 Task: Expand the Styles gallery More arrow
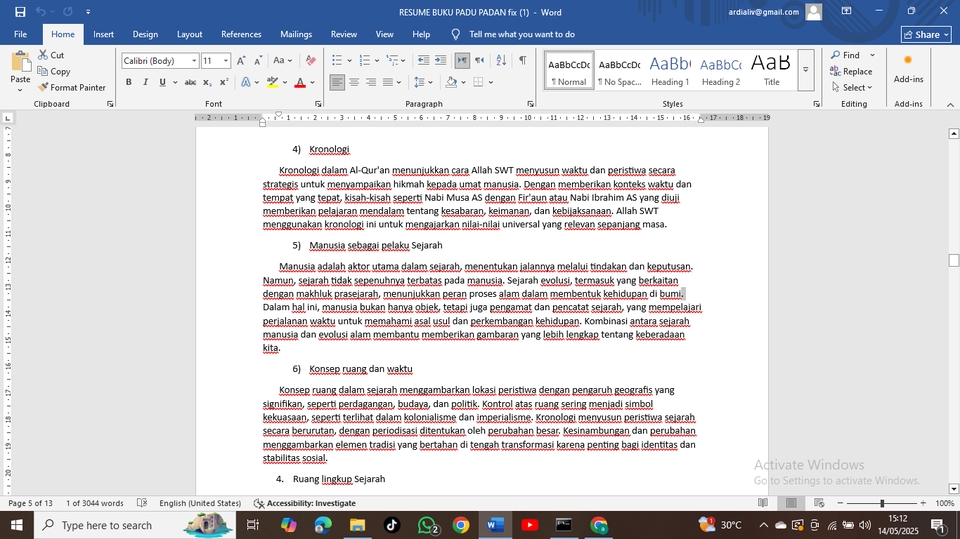tap(806, 70)
